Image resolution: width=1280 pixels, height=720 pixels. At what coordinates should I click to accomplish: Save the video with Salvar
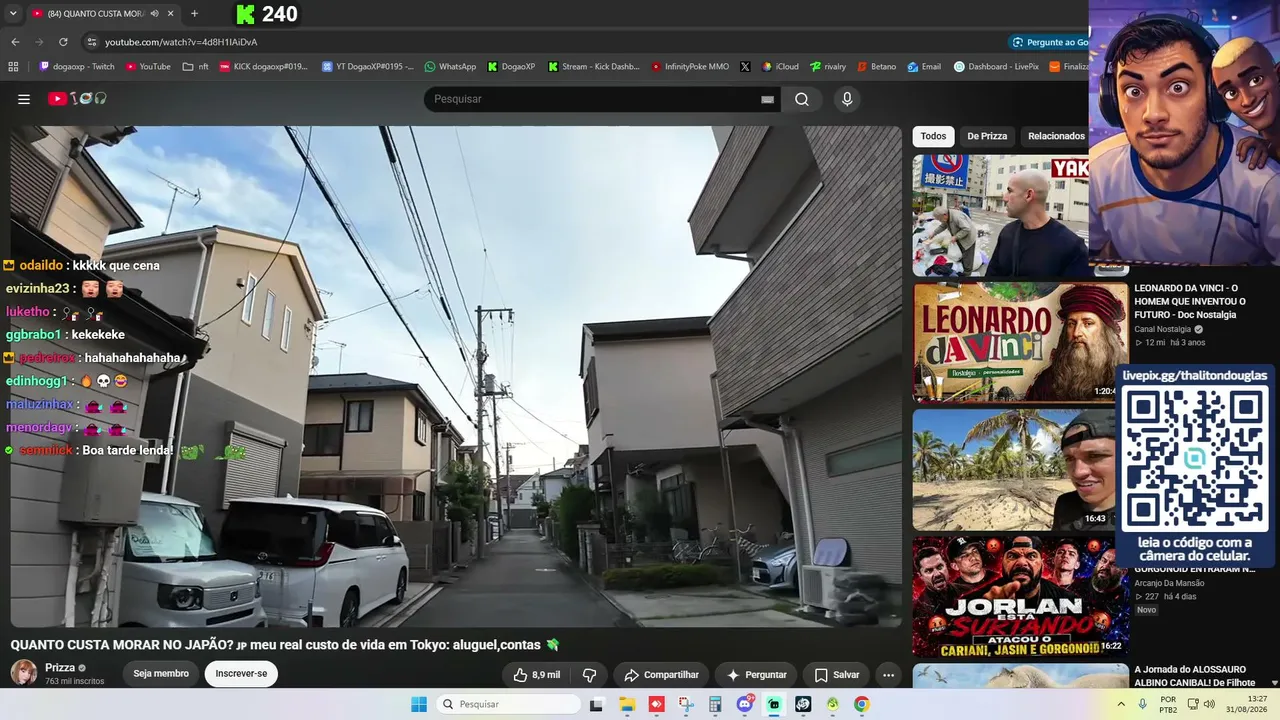pyautogui.click(x=837, y=675)
